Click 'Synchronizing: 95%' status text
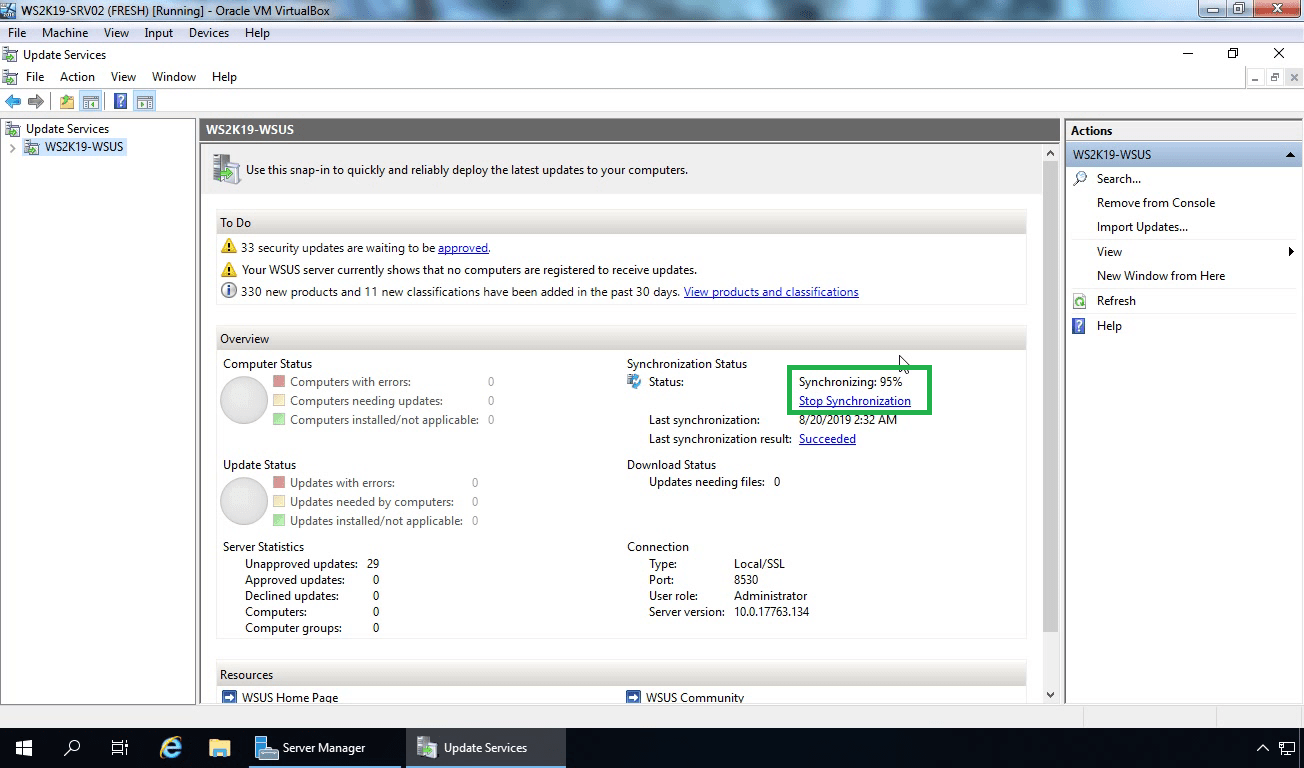 pyautogui.click(x=850, y=382)
